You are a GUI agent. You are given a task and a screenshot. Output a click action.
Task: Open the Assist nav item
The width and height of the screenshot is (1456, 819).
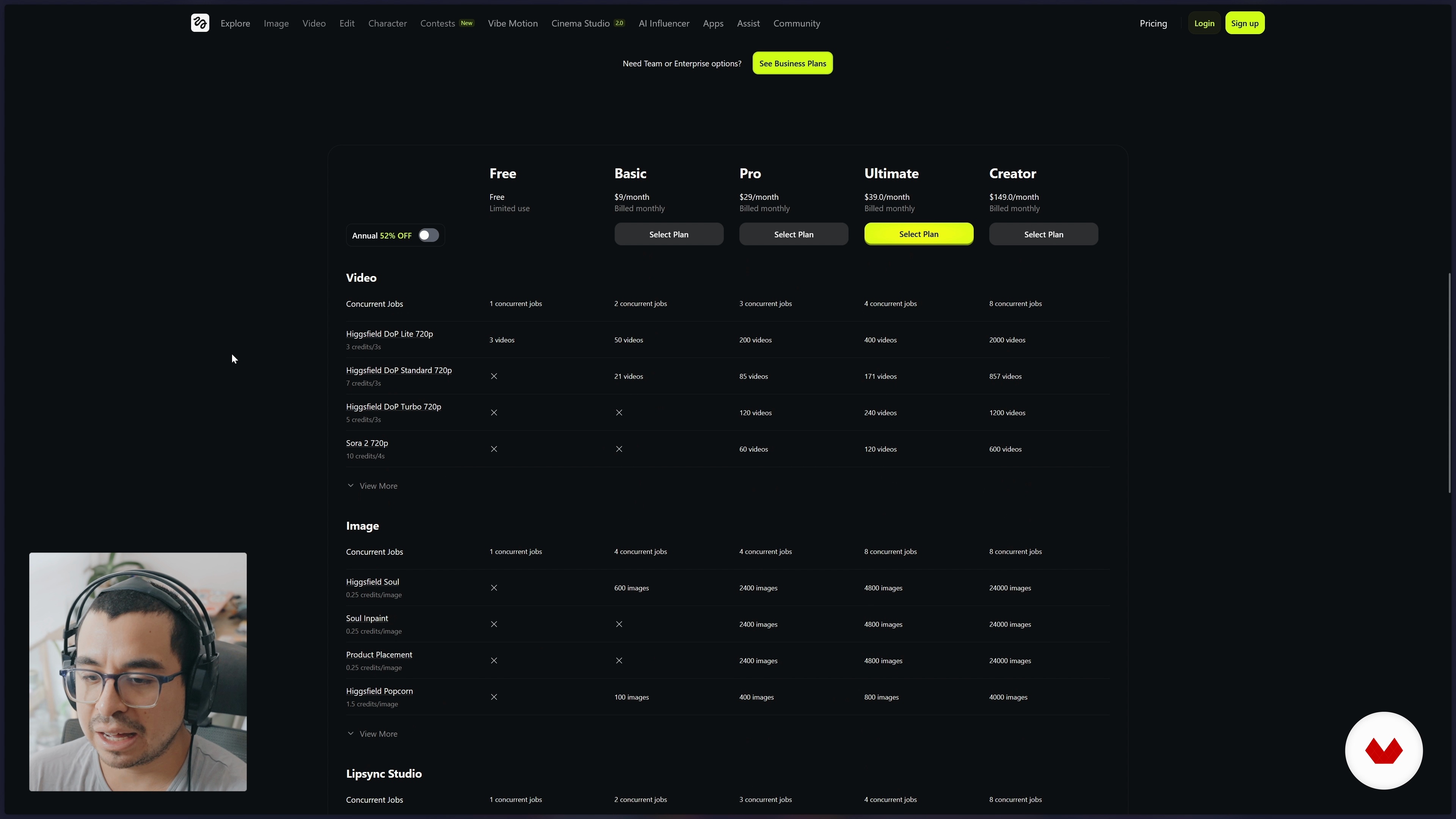(x=748, y=23)
